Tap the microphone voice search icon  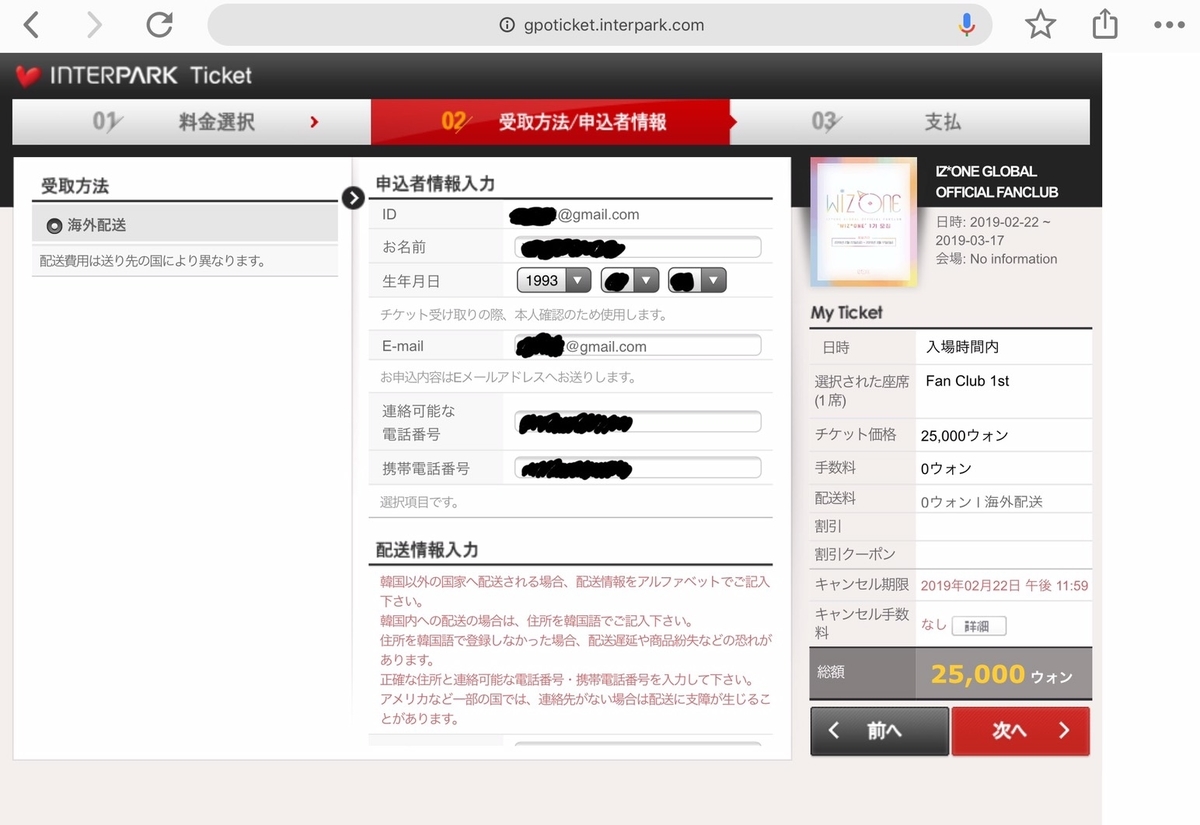[966, 25]
